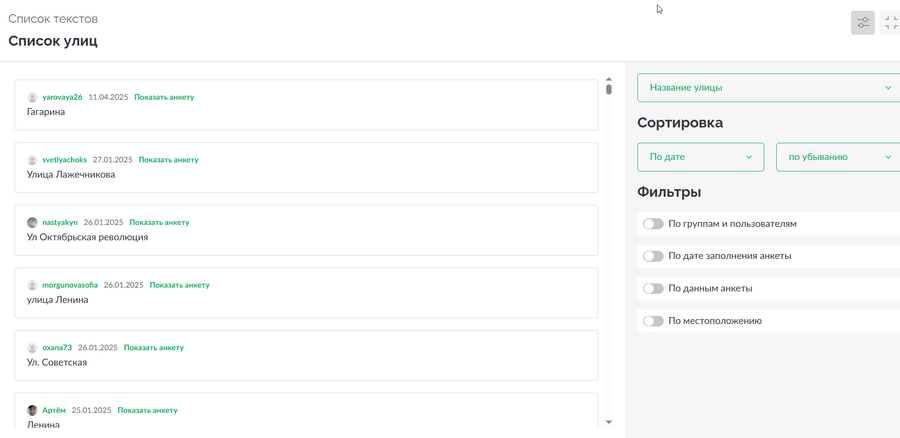Click the list scrollbar down arrow
Viewport: 900px width, 438px height.
tap(609, 422)
